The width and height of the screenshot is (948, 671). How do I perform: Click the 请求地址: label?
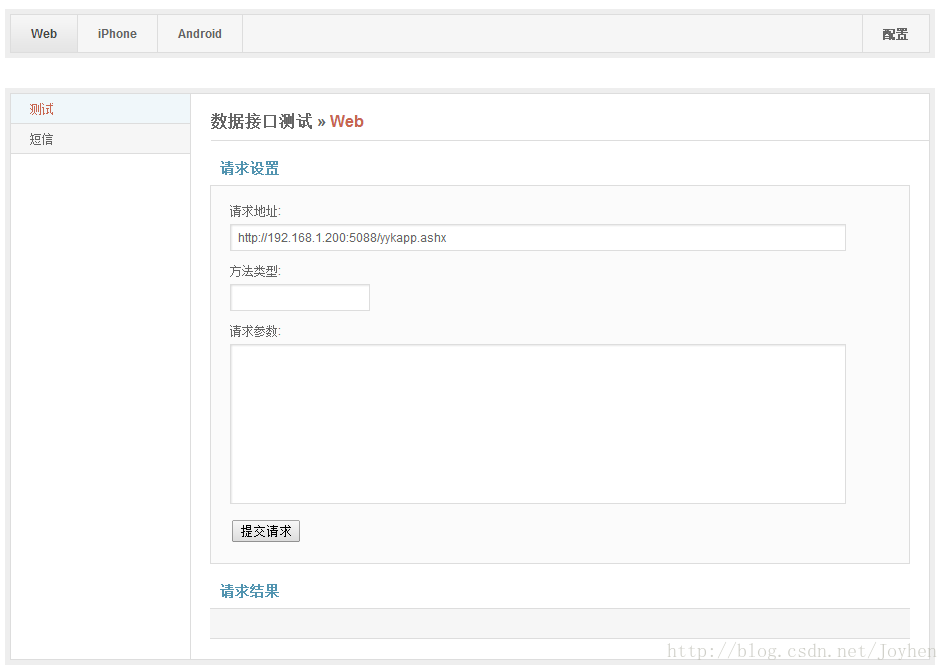point(255,211)
